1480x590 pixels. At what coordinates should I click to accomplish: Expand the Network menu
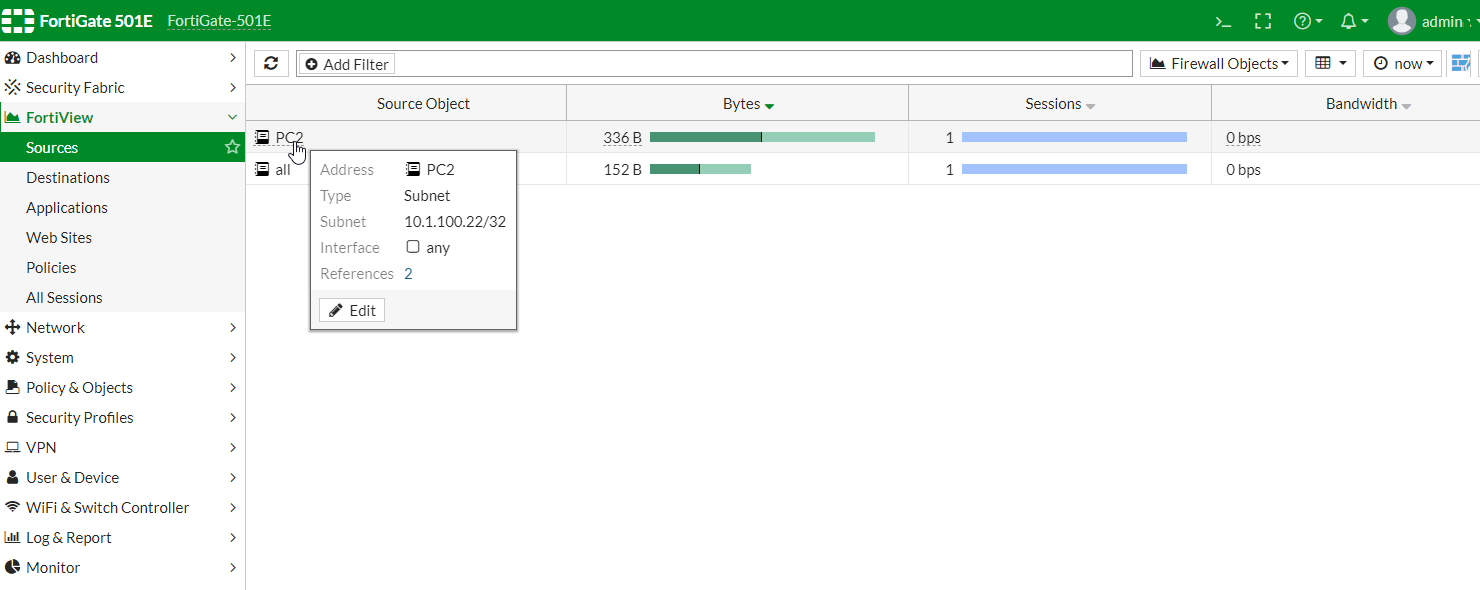pos(122,328)
